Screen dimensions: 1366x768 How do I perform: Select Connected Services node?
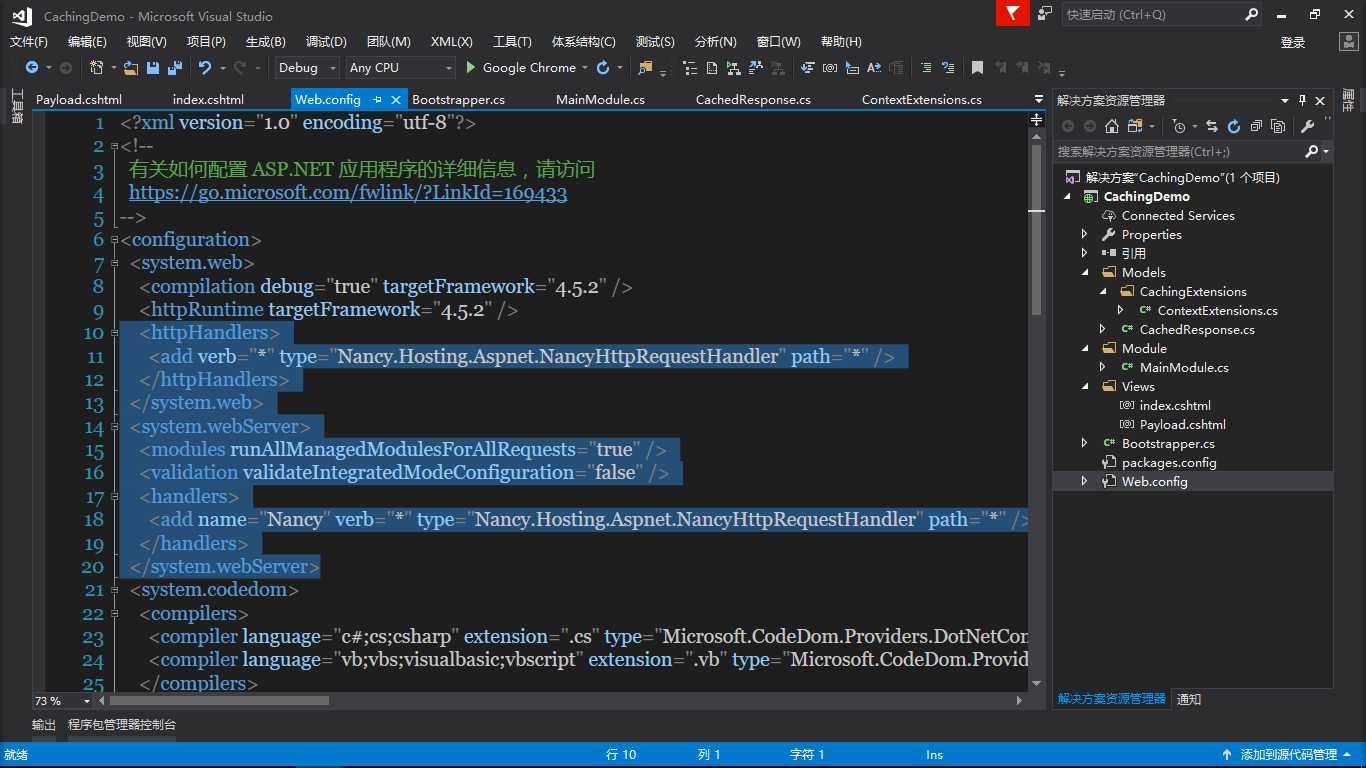click(x=1178, y=215)
